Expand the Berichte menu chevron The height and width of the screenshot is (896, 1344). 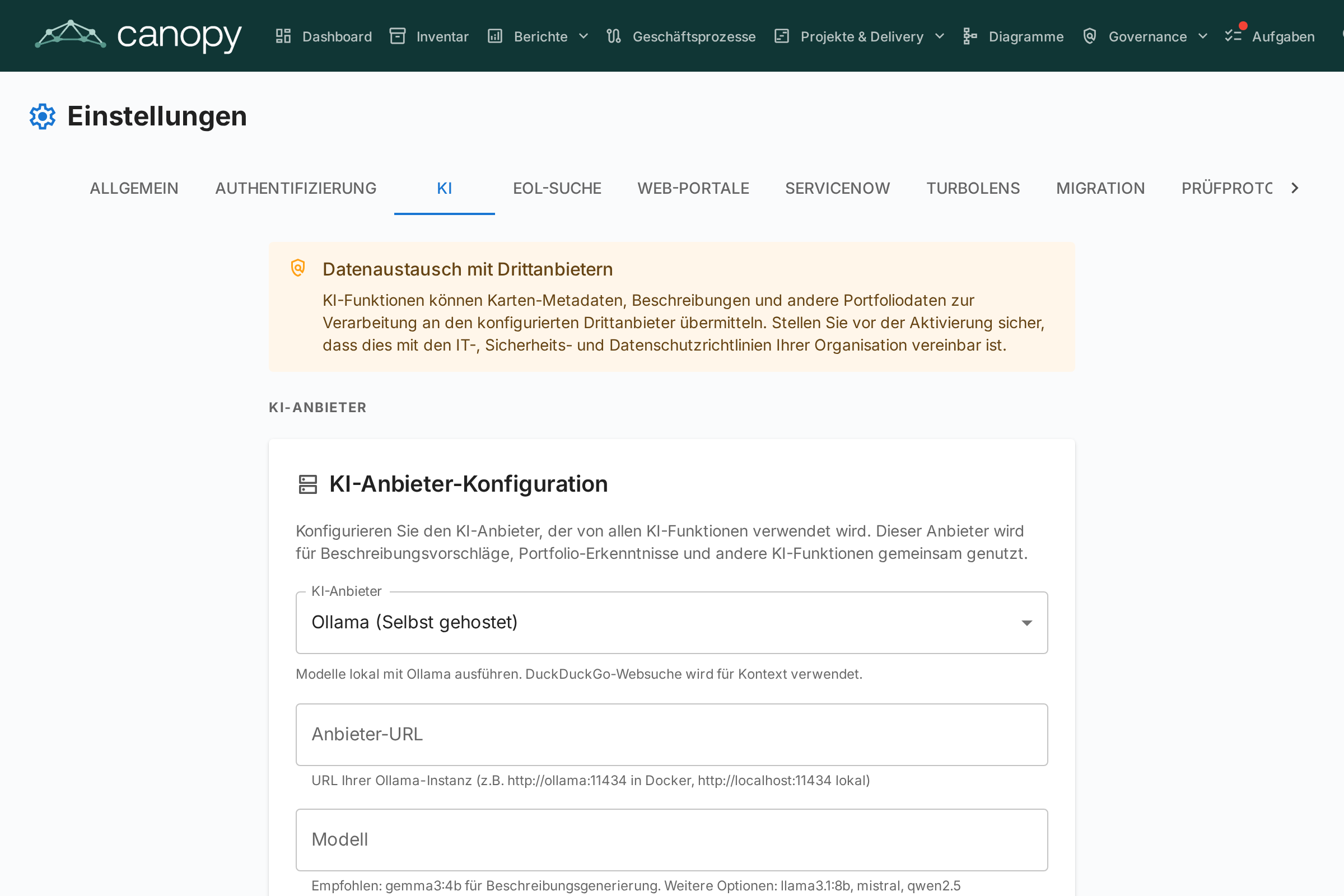point(584,36)
